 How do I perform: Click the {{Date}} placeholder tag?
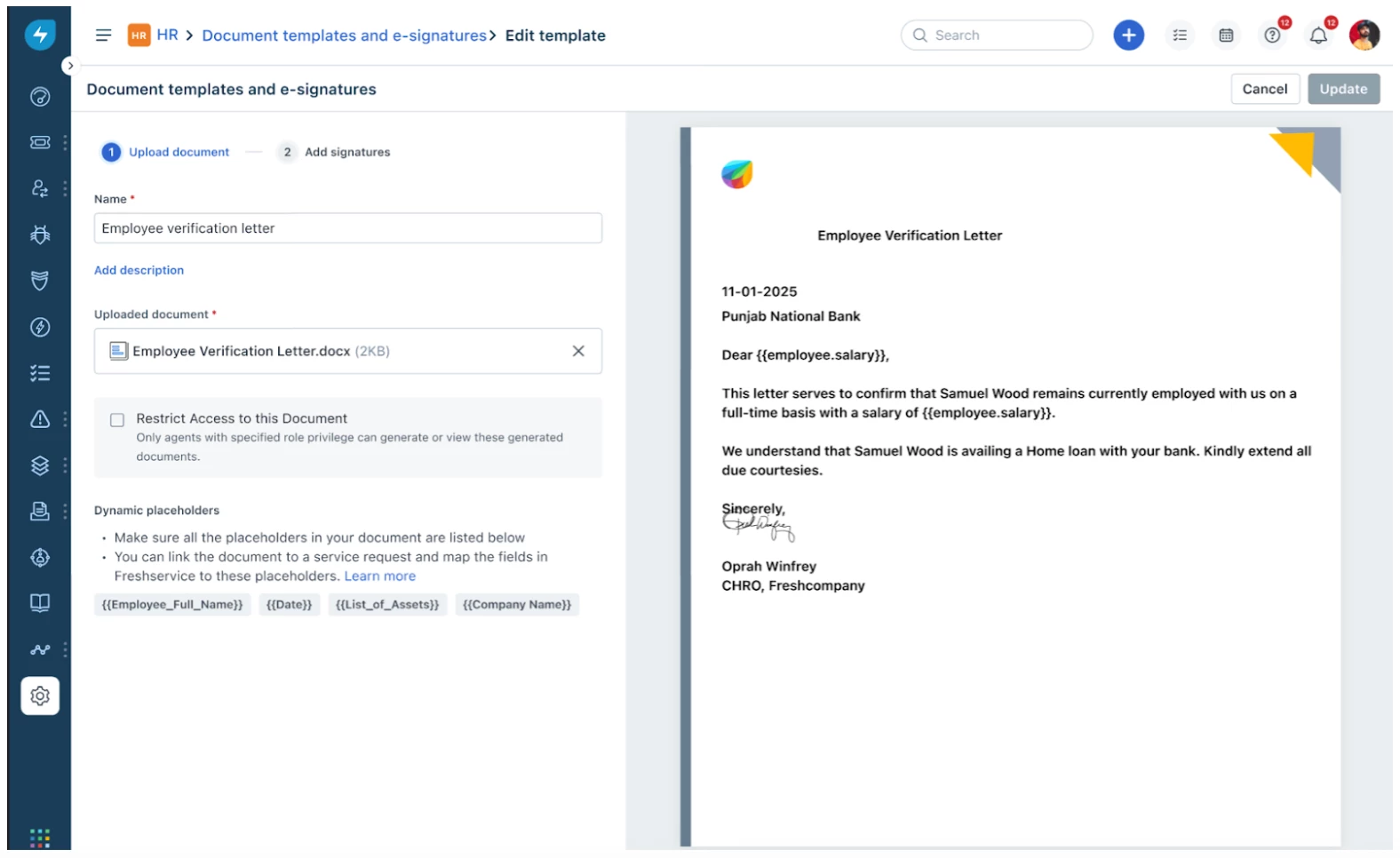tap(290, 605)
